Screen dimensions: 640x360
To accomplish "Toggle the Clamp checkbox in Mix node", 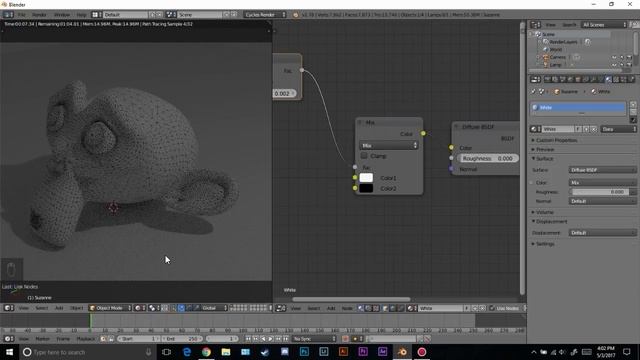I will pyautogui.click(x=364, y=156).
